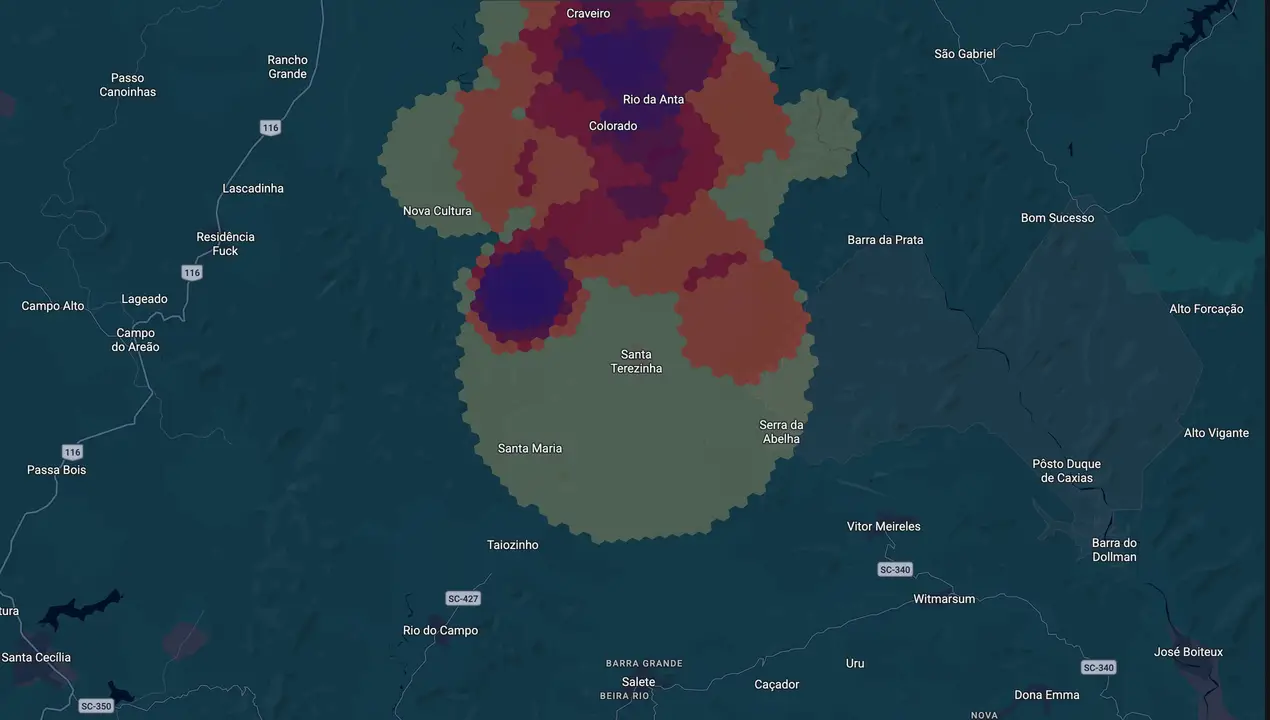1270x720 pixels.
Task: Select the BEIRA RIO label
Action: click(625, 696)
